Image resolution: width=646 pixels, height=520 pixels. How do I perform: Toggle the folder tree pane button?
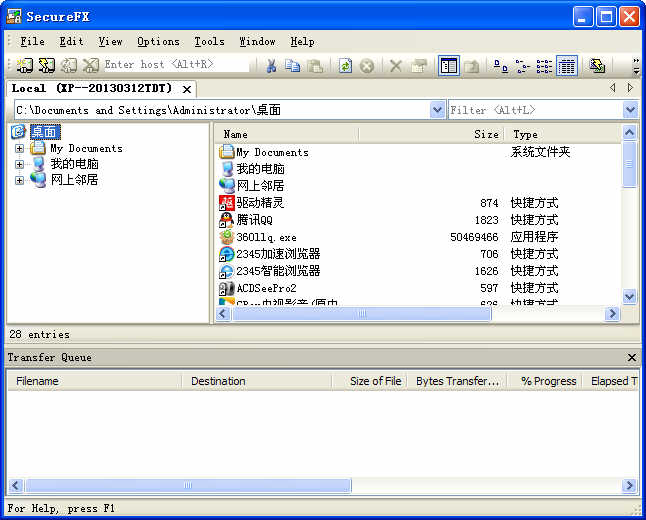pos(449,66)
